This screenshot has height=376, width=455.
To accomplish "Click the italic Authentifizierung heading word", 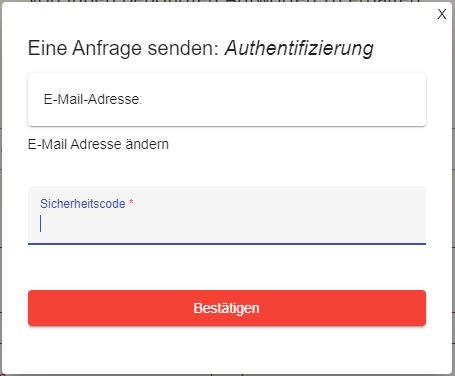I will point(299,48).
